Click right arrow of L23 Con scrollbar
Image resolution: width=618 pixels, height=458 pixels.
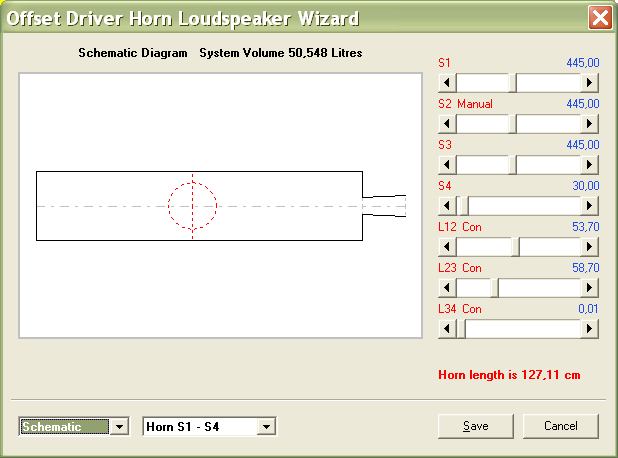pos(589,288)
